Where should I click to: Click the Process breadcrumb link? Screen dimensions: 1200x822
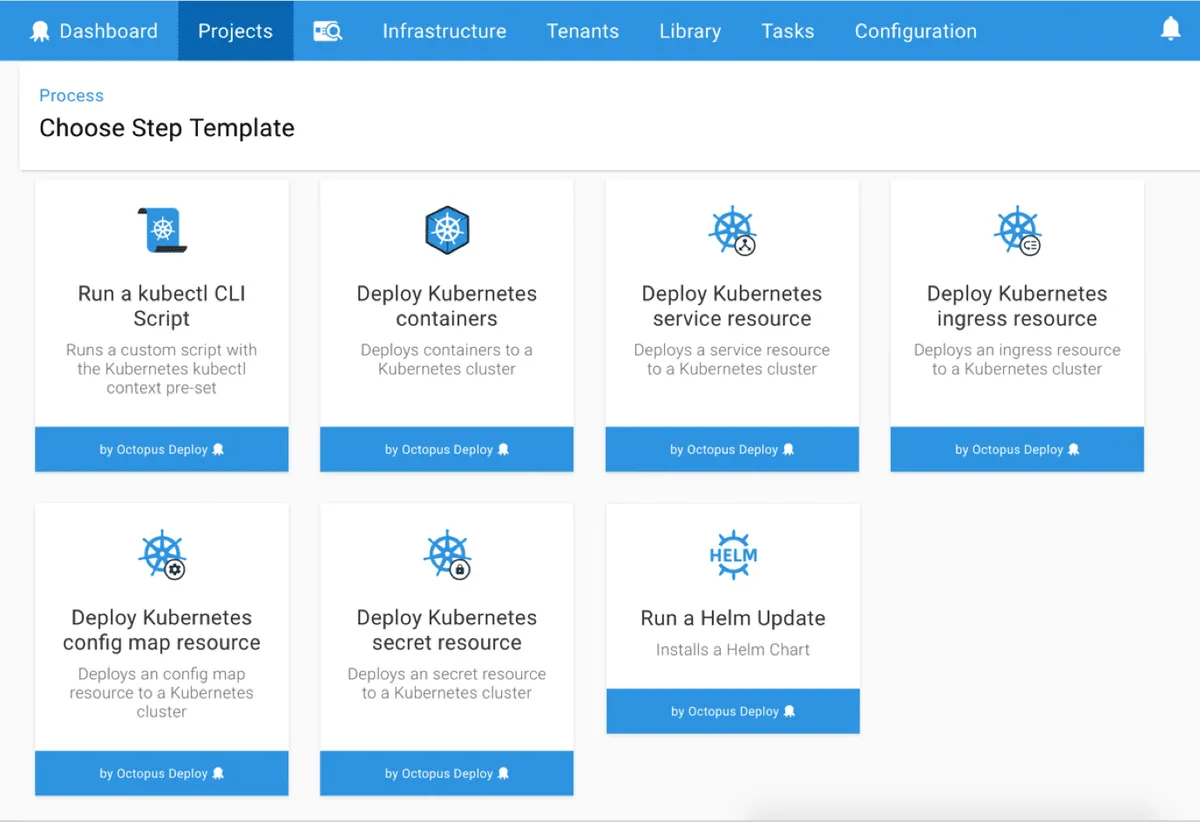(71, 96)
